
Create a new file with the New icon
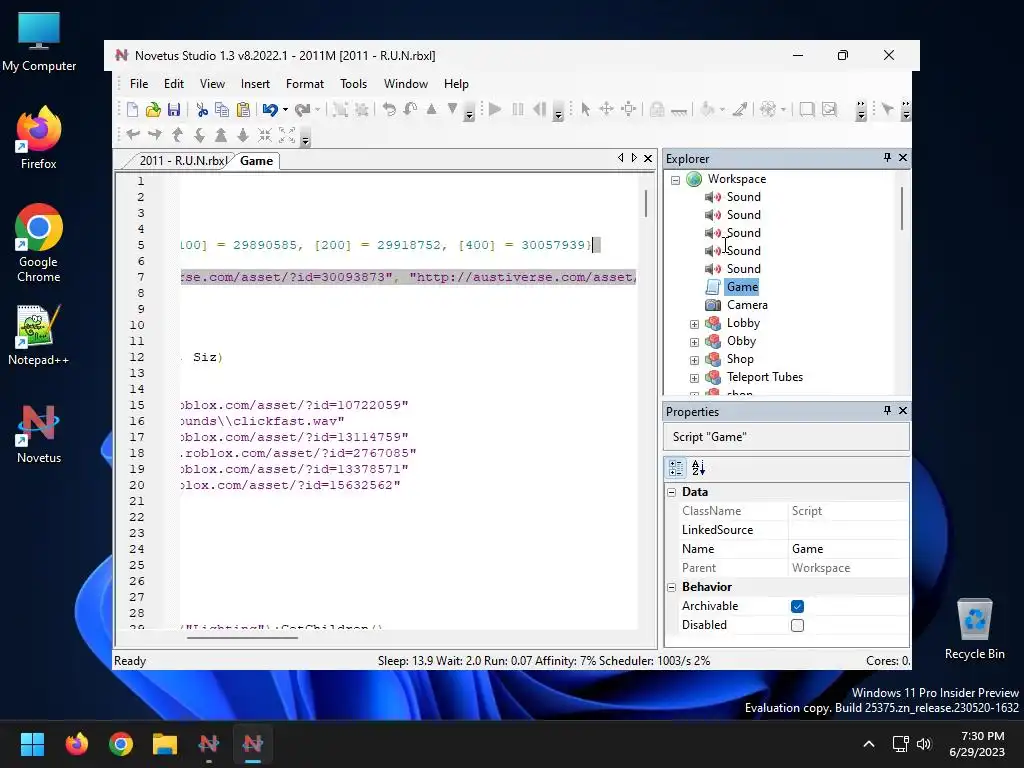click(x=133, y=110)
